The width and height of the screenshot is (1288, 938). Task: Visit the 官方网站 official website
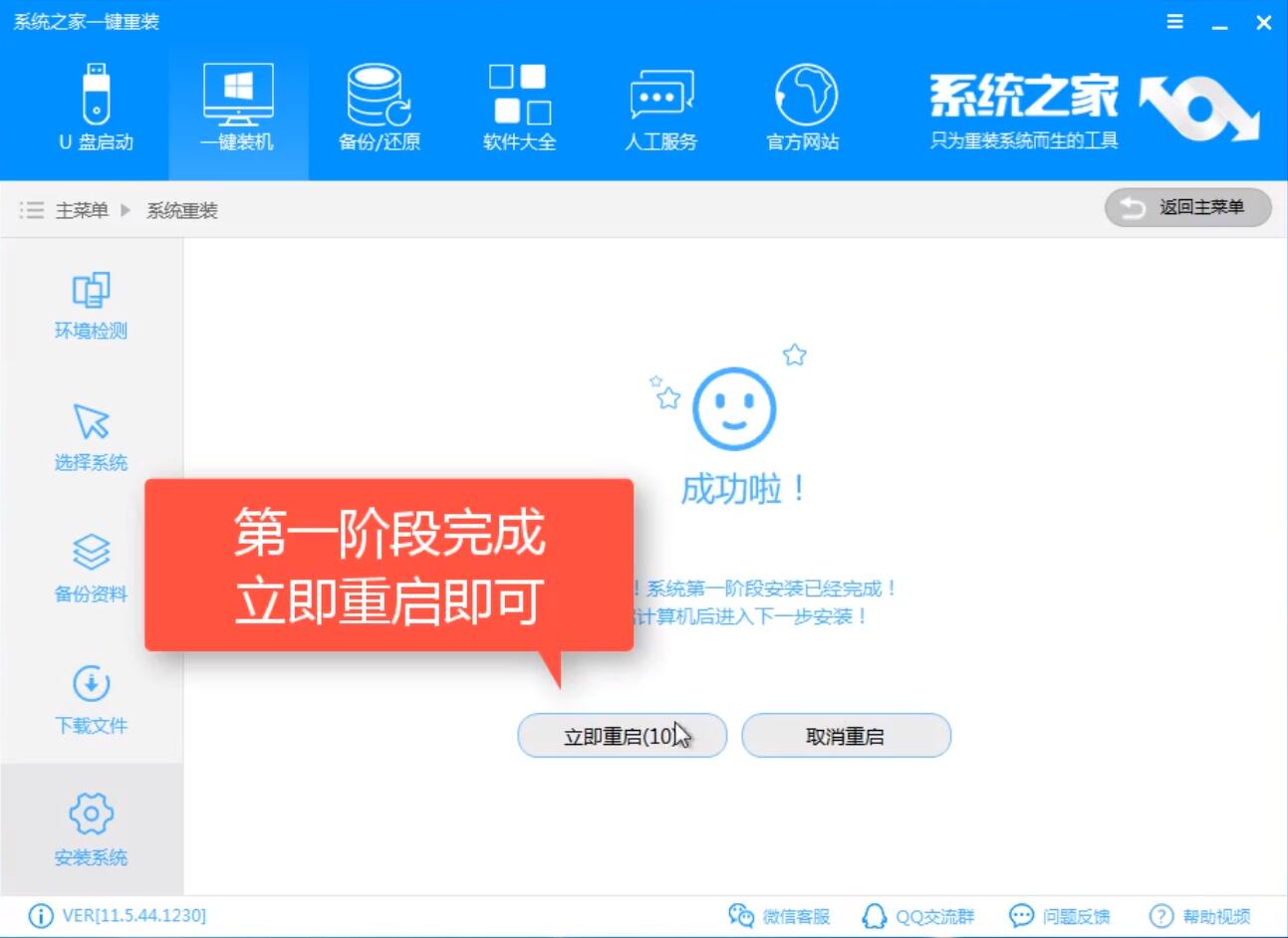pyautogui.click(x=803, y=105)
